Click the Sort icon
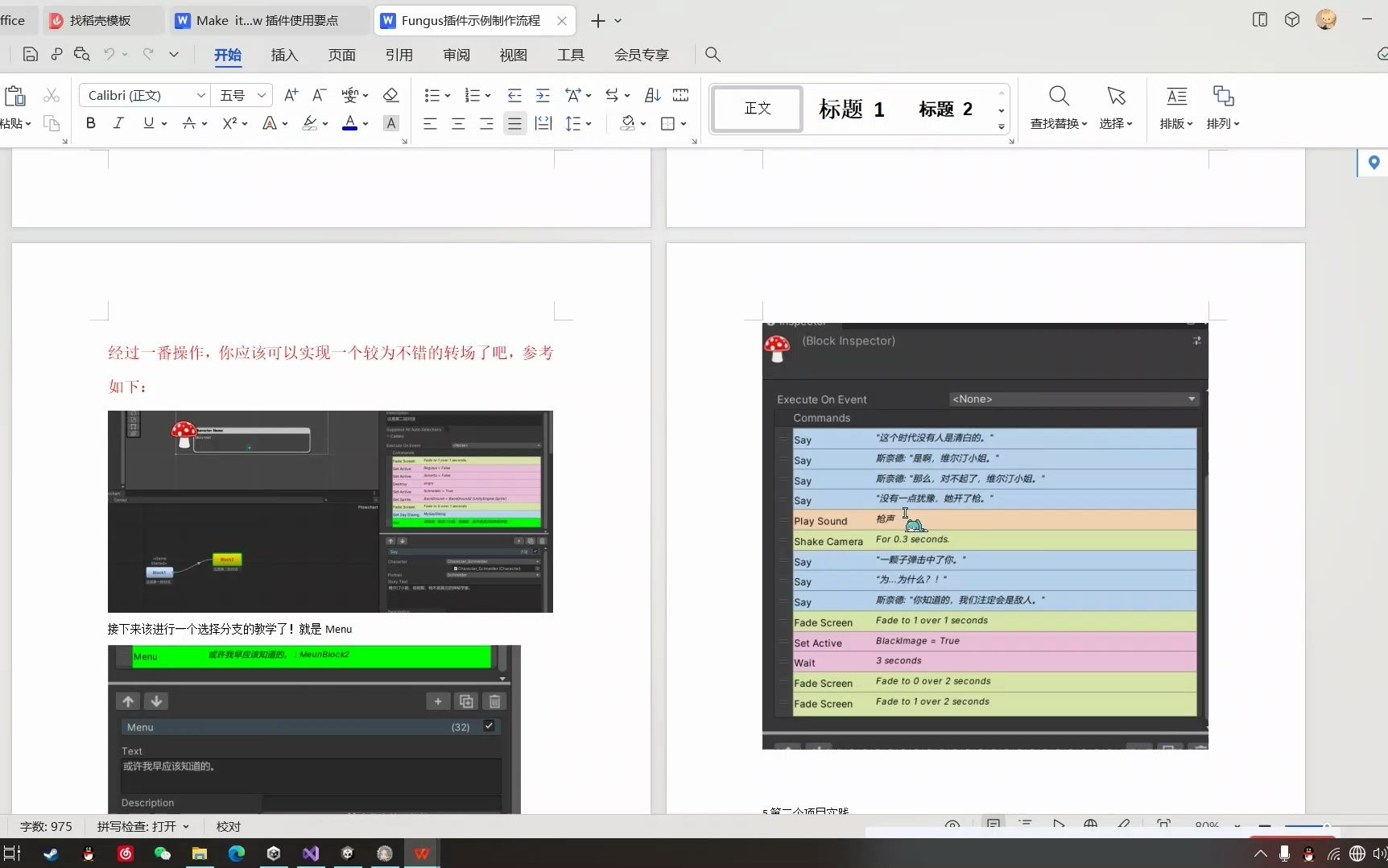The height and width of the screenshot is (868, 1388). (x=653, y=95)
